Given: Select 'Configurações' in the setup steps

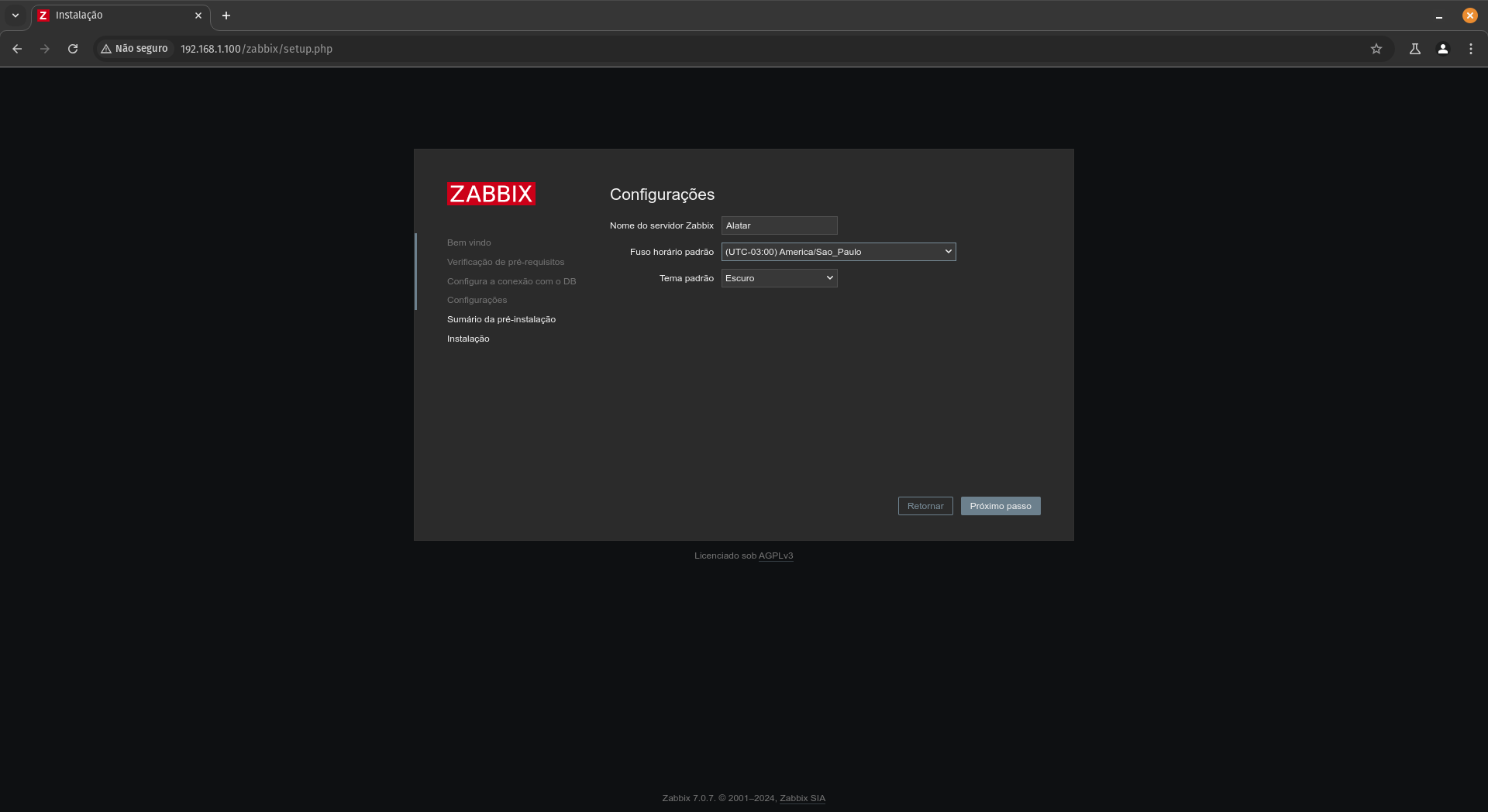Looking at the screenshot, I should click(x=477, y=300).
